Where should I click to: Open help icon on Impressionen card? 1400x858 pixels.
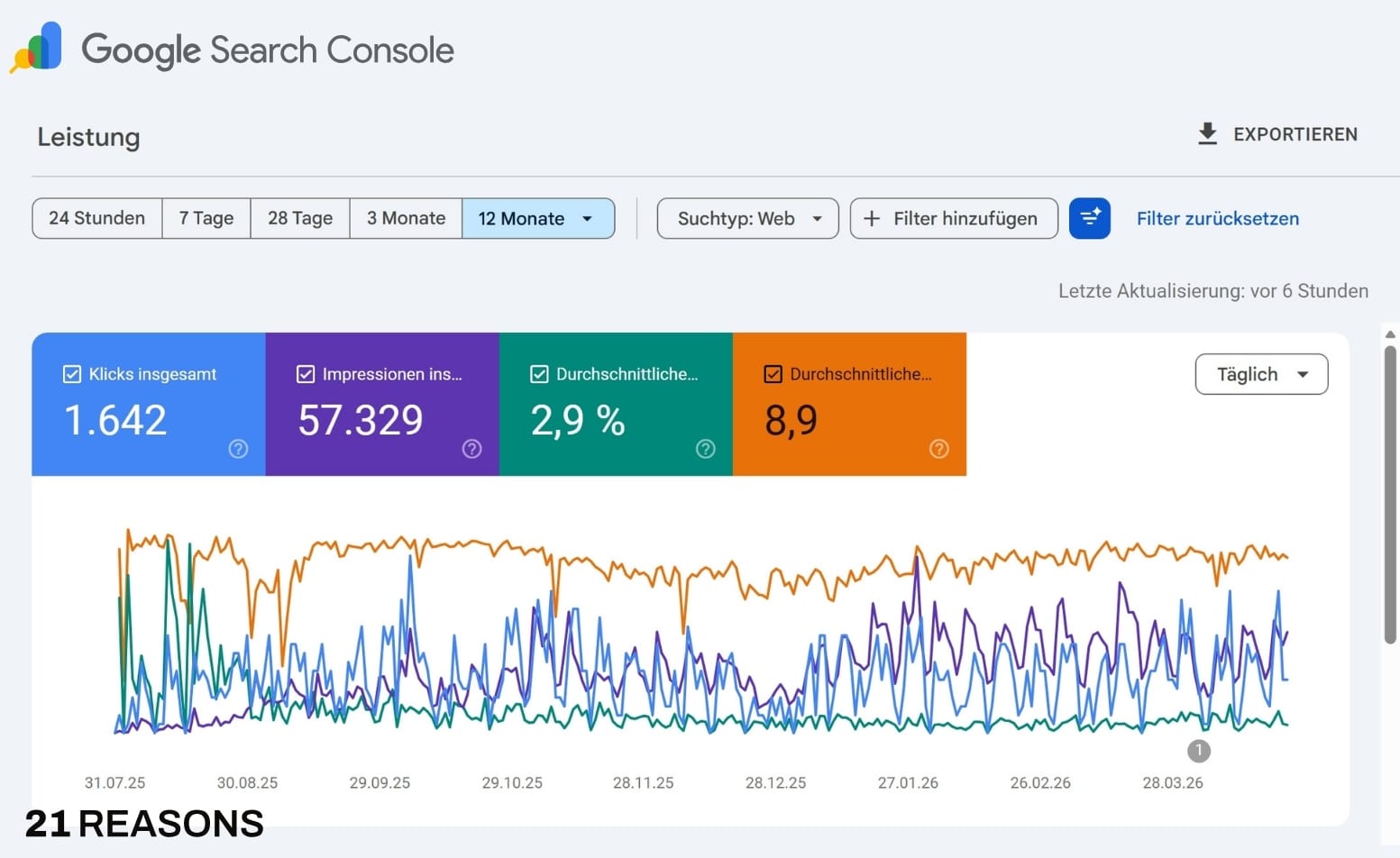pos(471,449)
